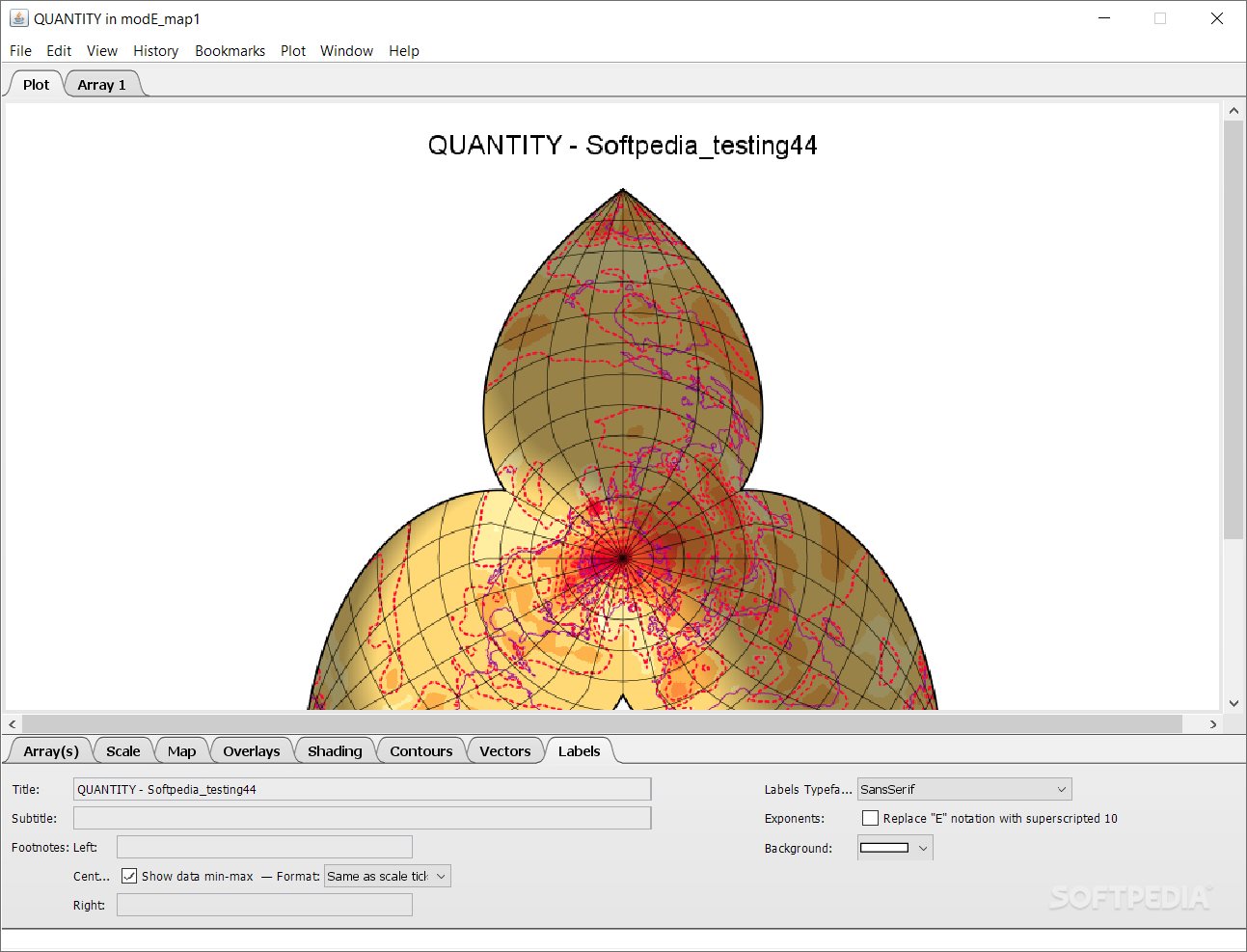Open the min-max Format dropdown

pyautogui.click(x=388, y=876)
